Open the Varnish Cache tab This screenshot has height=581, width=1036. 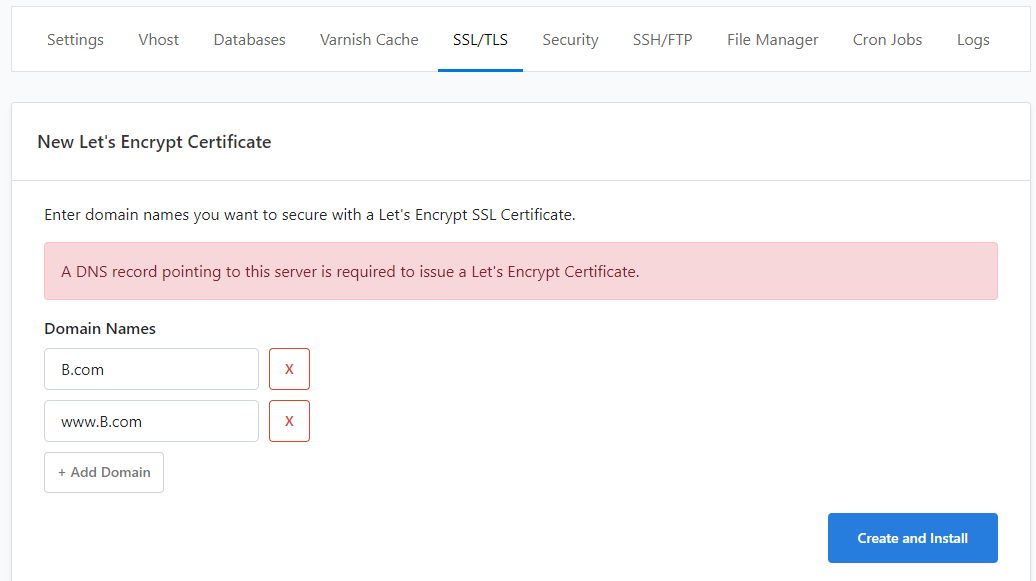tap(369, 40)
